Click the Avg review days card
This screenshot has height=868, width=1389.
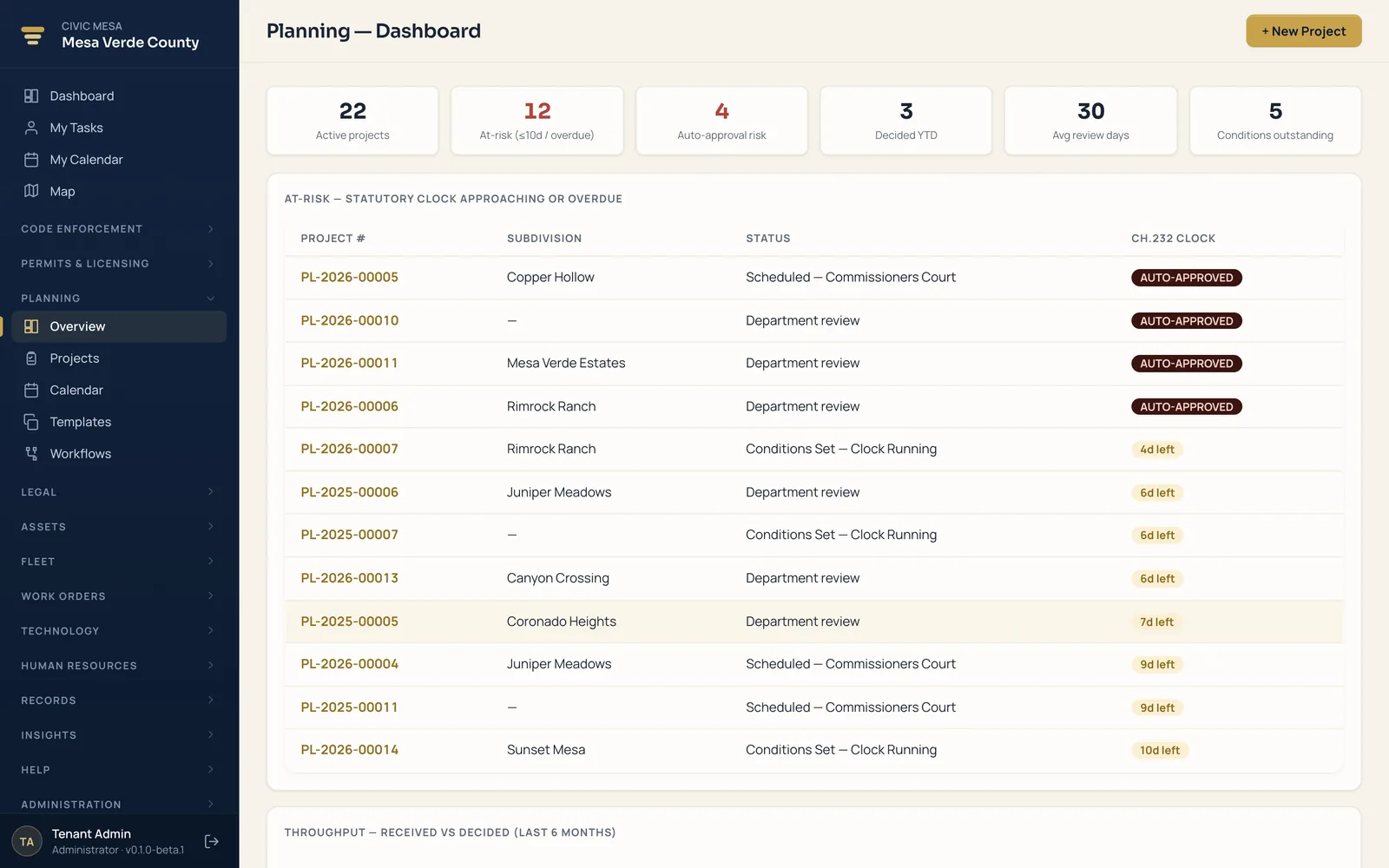point(1090,121)
